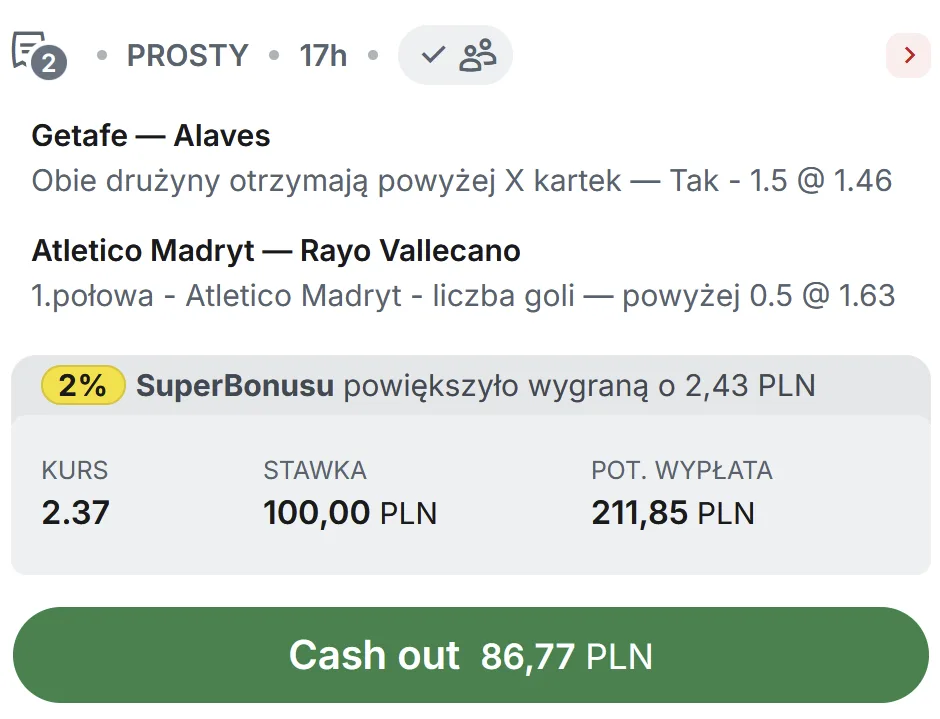Image resolution: width=940 pixels, height=719 pixels.
Task: Click the 17h time remaining label
Action: [321, 56]
